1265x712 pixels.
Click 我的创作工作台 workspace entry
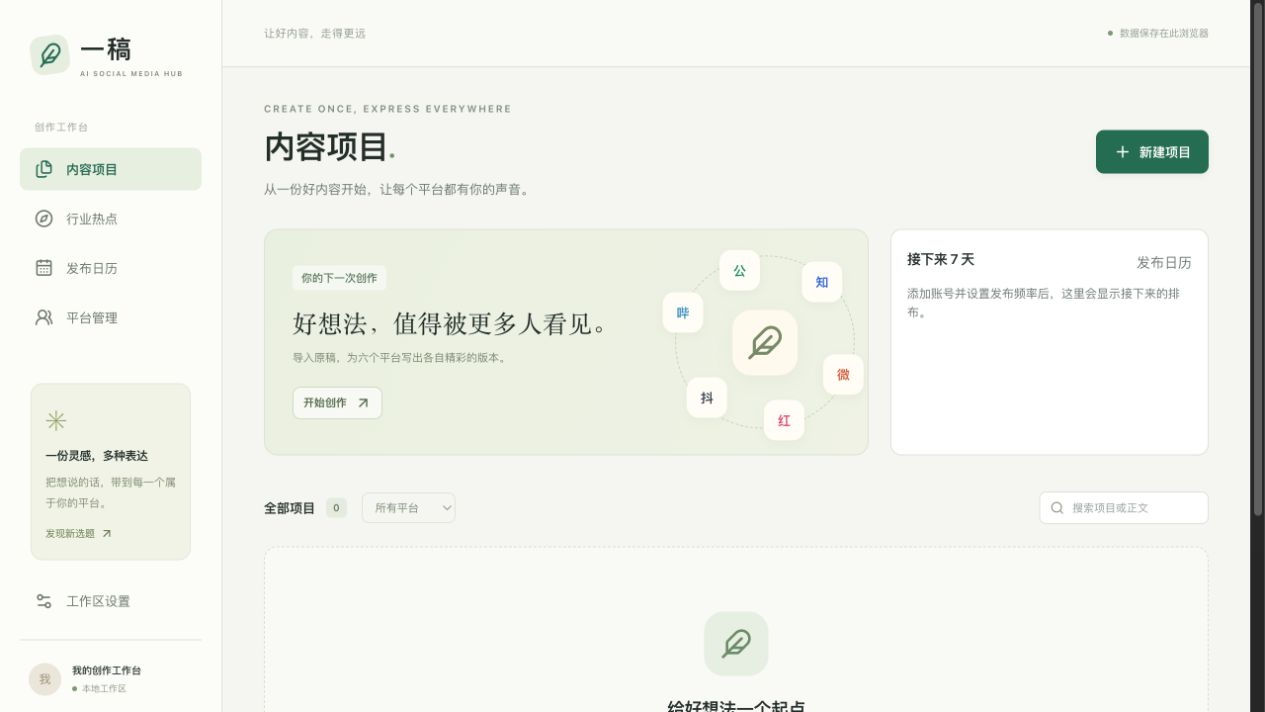coord(110,679)
